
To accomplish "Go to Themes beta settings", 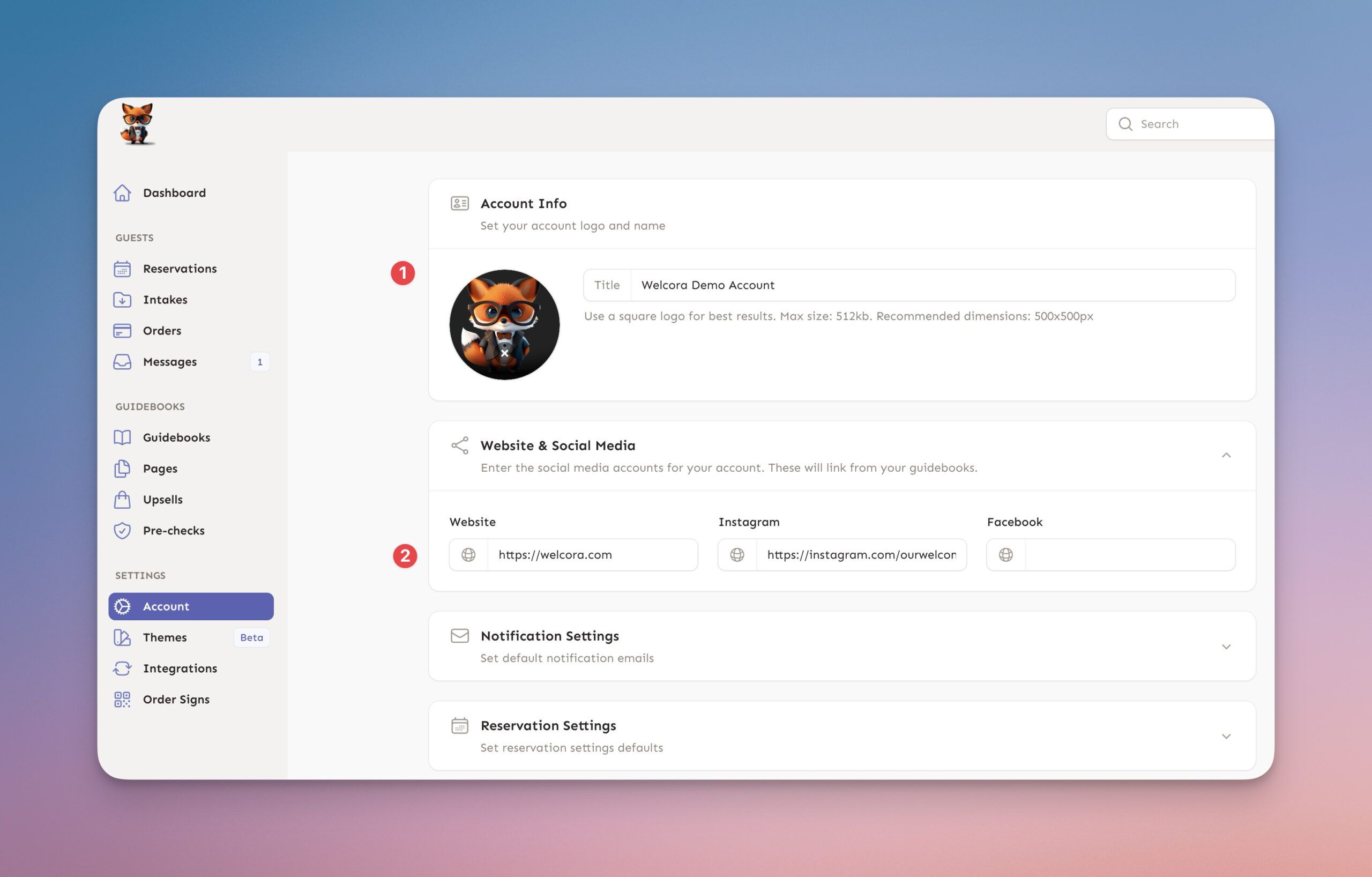I will coord(165,638).
